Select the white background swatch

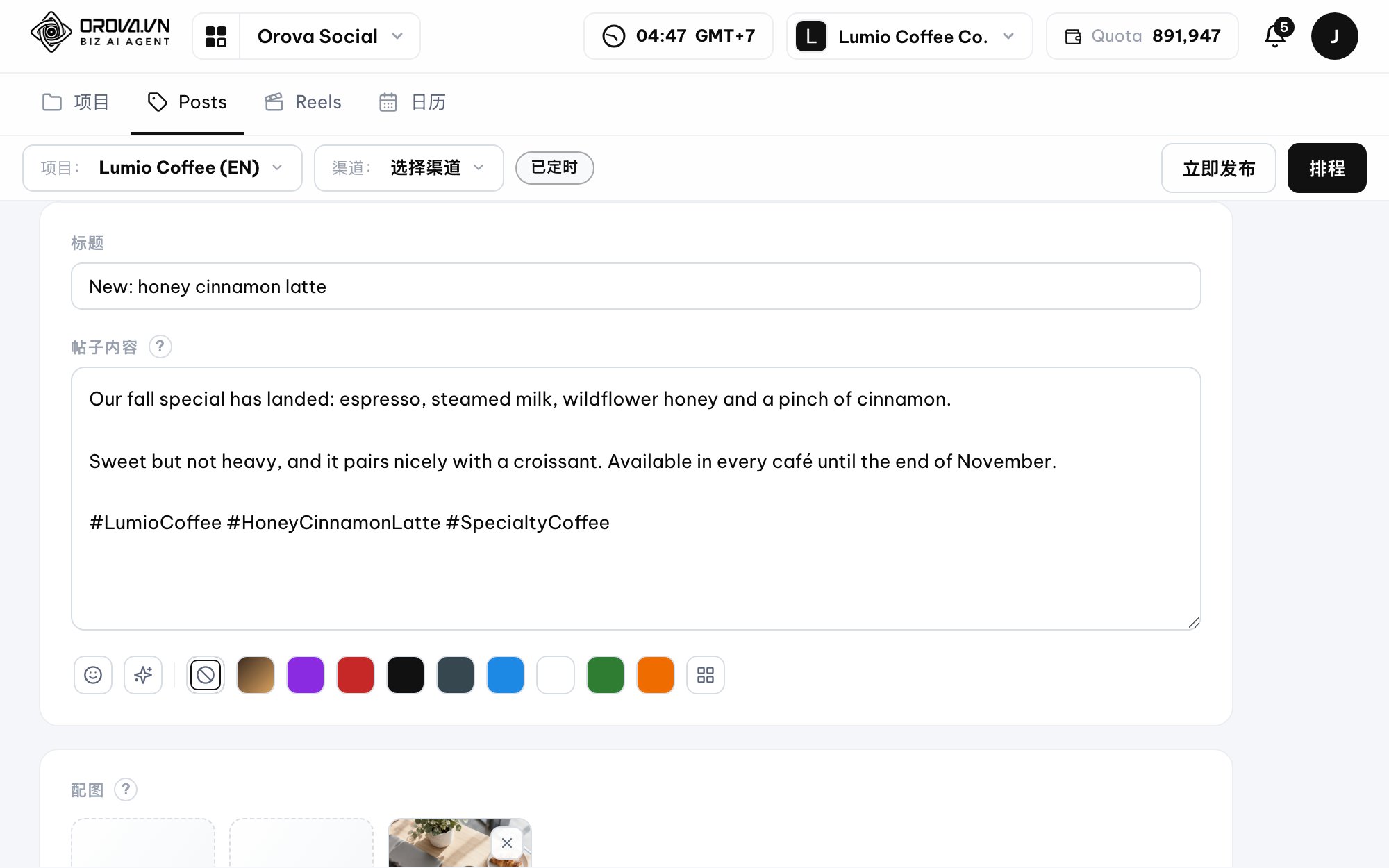point(556,675)
